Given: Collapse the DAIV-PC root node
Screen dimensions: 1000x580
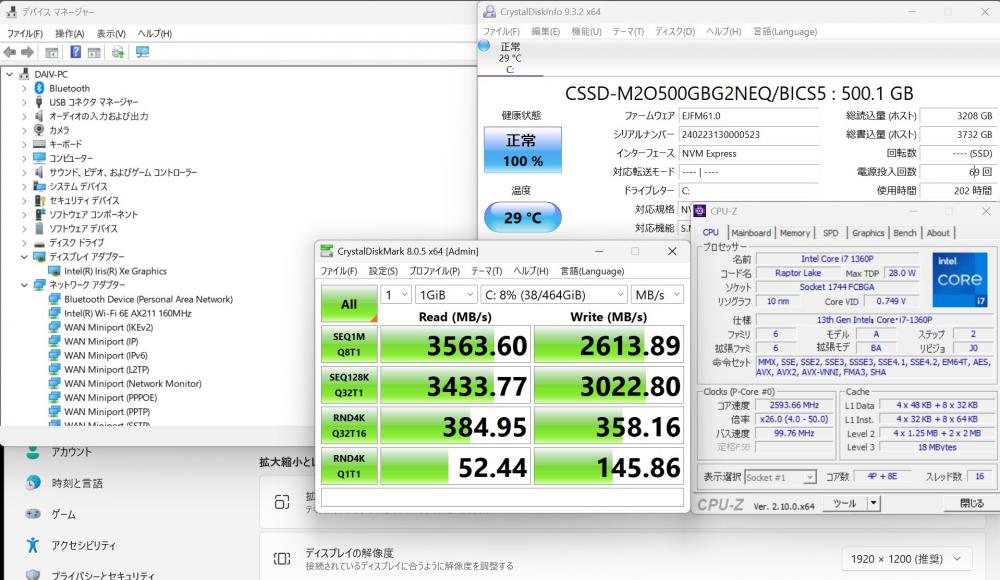Looking at the screenshot, I should [x=10, y=74].
